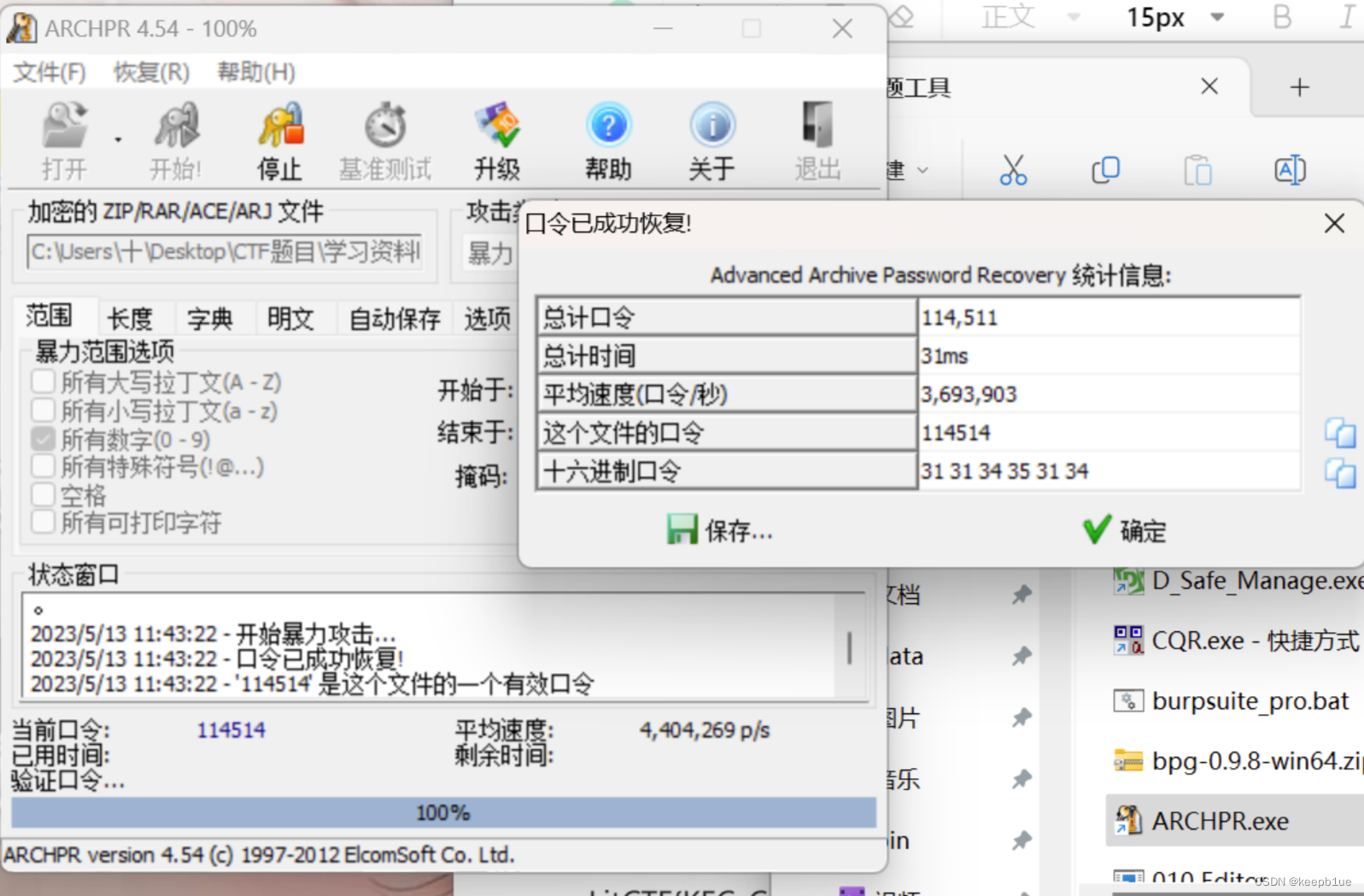The width and height of the screenshot is (1364, 896).
Task: Copy the hex password via copy icon
Action: (x=1340, y=472)
